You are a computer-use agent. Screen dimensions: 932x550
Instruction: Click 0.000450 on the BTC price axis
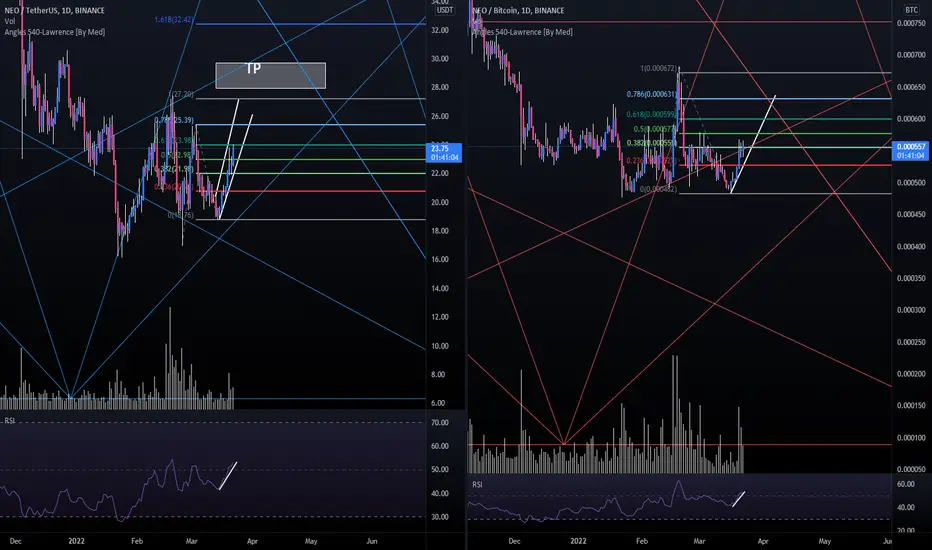pyautogui.click(x=911, y=215)
